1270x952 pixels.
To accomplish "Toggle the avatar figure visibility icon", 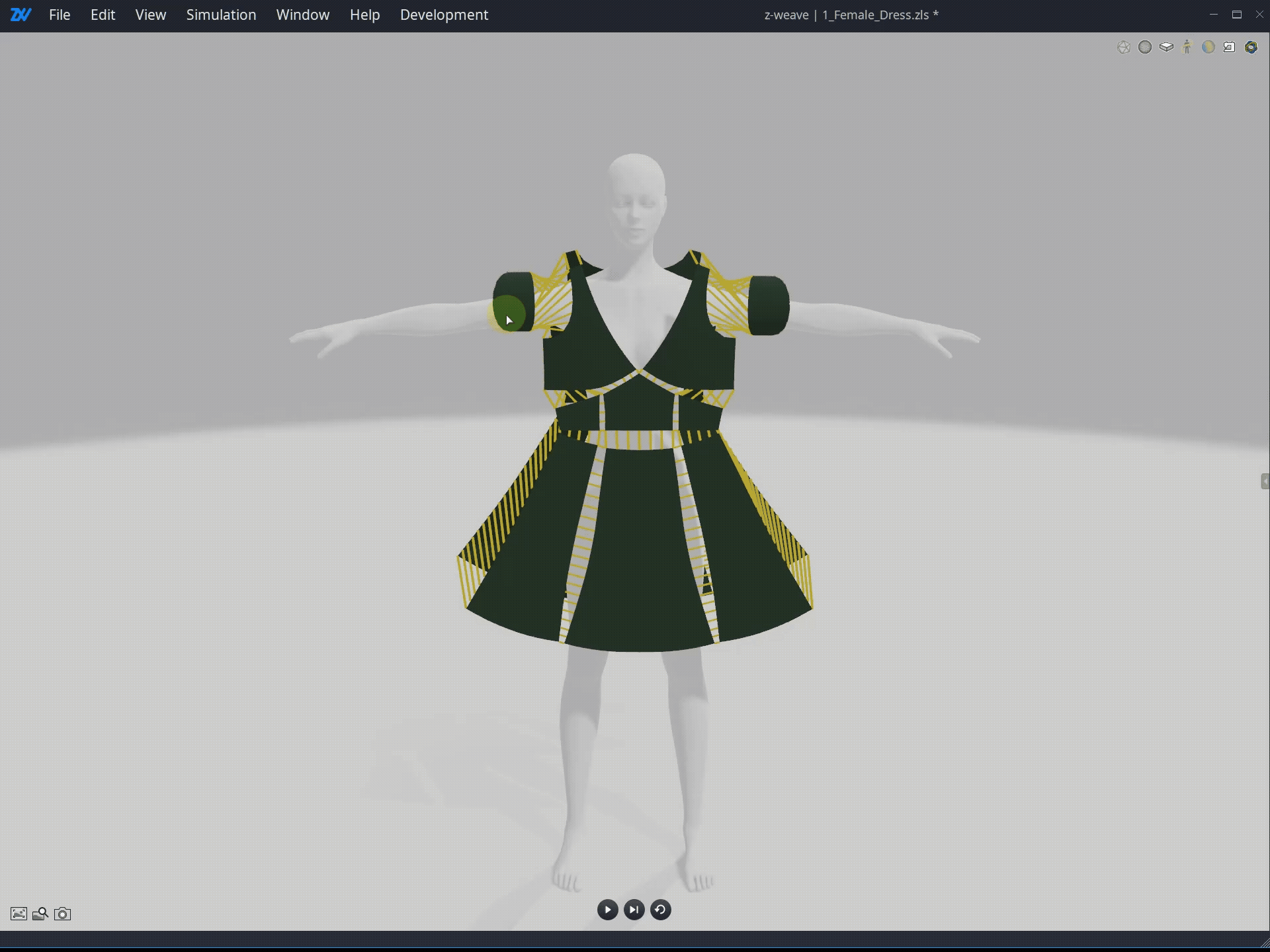I will tap(1187, 48).
